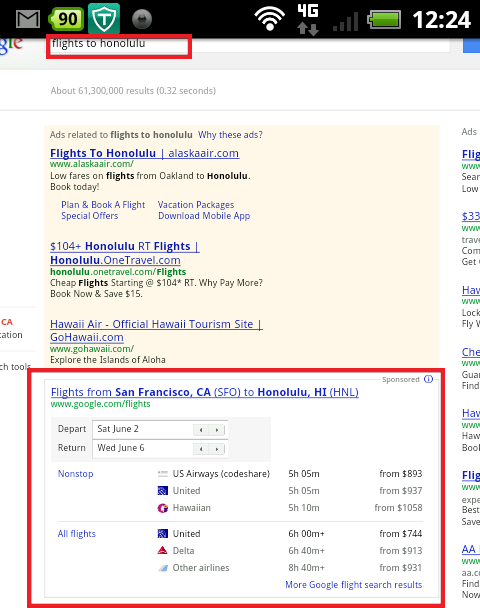Select the All flights filter

pyautogui.click(x=76, y=534)
